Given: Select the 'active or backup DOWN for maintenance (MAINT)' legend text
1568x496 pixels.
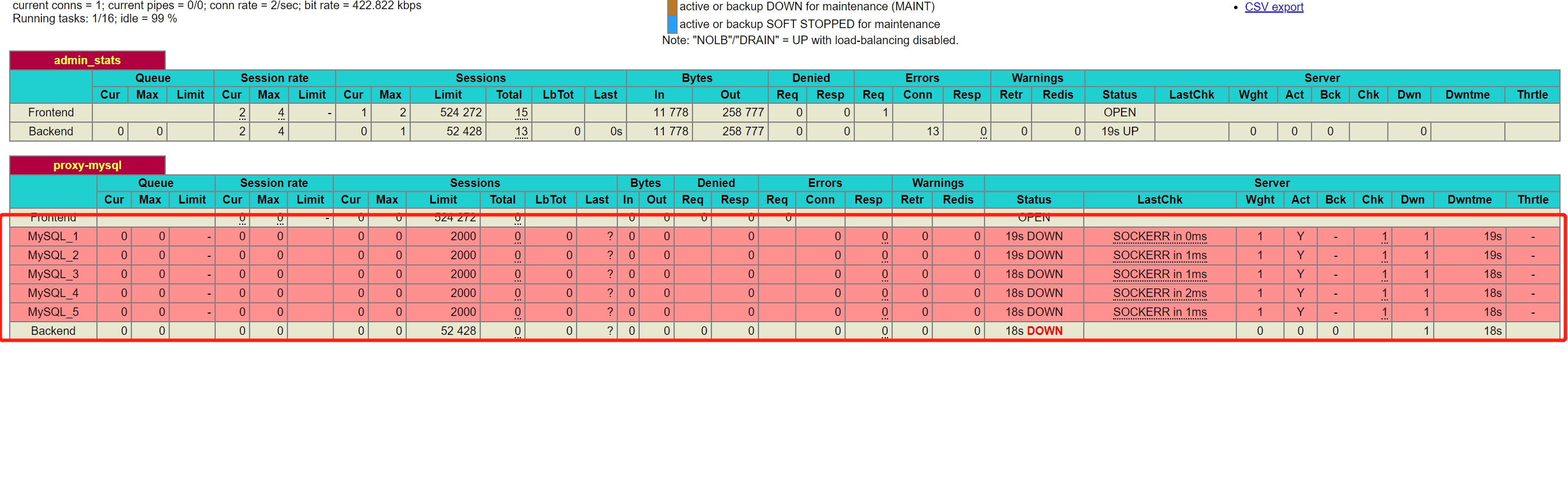Looking at the screenshot, I should click(x=807, y=7).
